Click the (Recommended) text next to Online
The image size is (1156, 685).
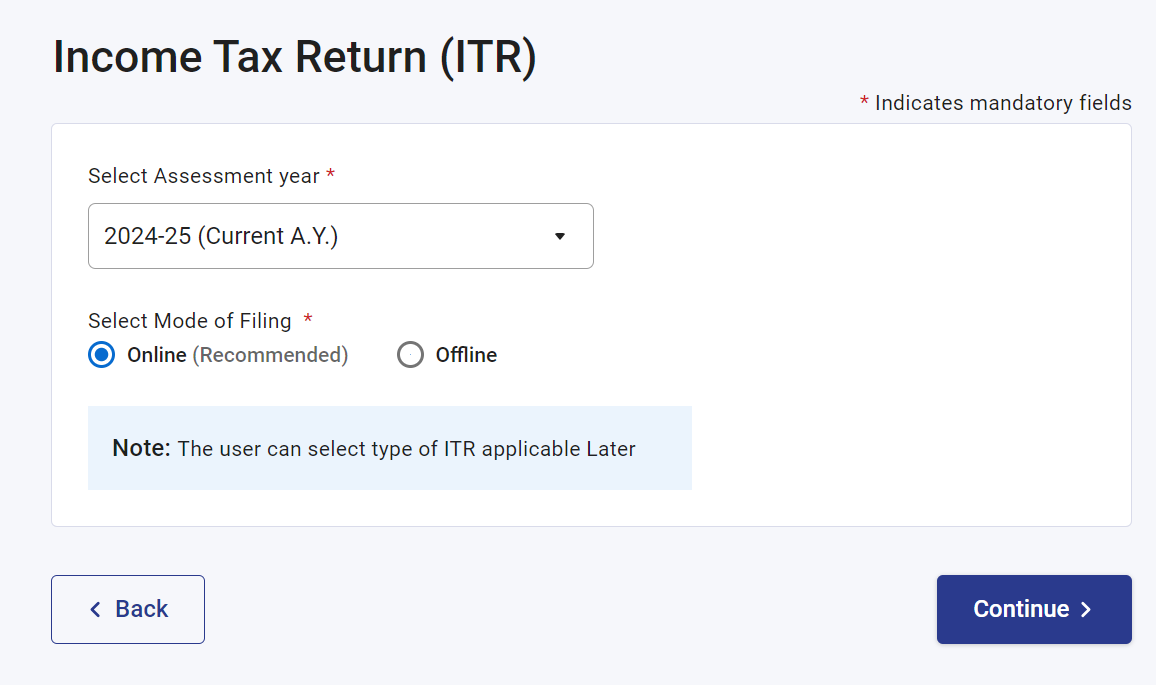coord(270,355)
